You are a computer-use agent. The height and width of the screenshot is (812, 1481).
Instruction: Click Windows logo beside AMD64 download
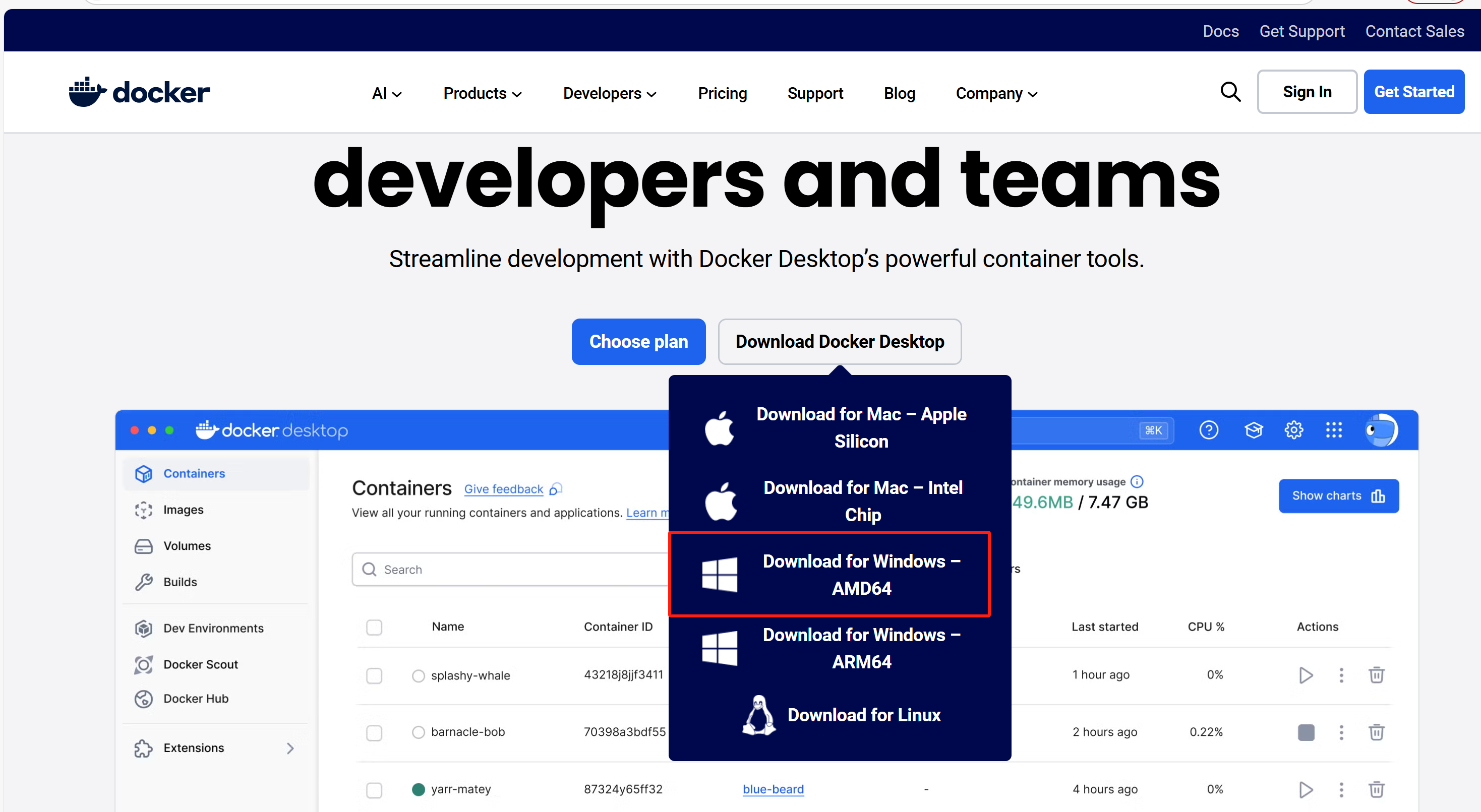[719, 574]
